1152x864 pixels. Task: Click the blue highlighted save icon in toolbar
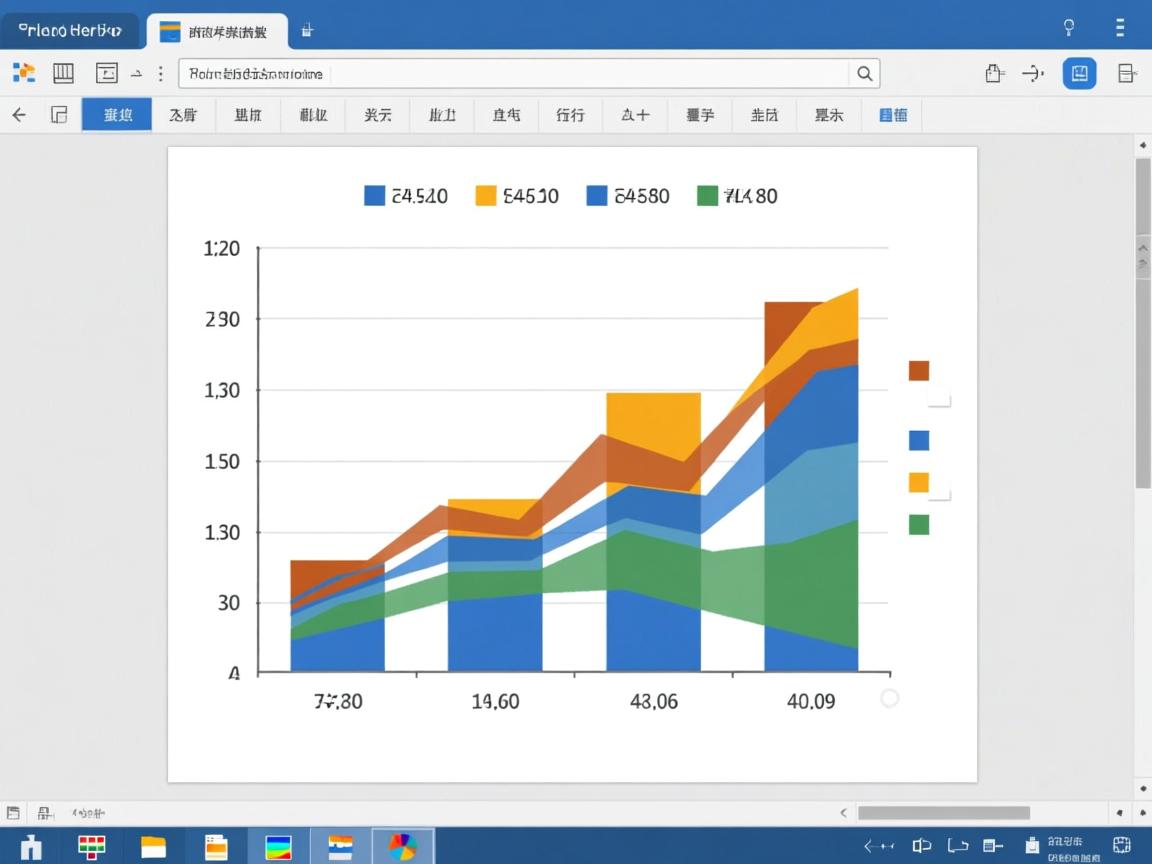point(1079,73)
